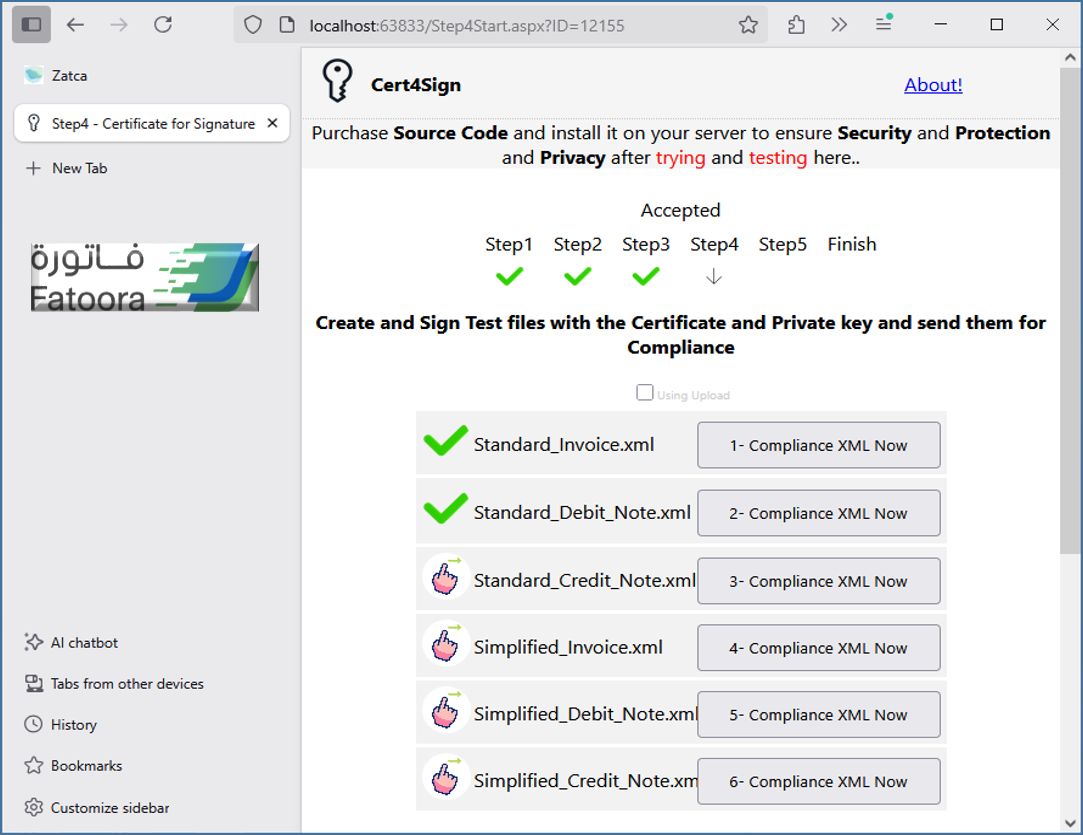This screenshot has height=835, width=1083.
Task: Open the browser extensions puzzle icon
Action: pos(796,25)
